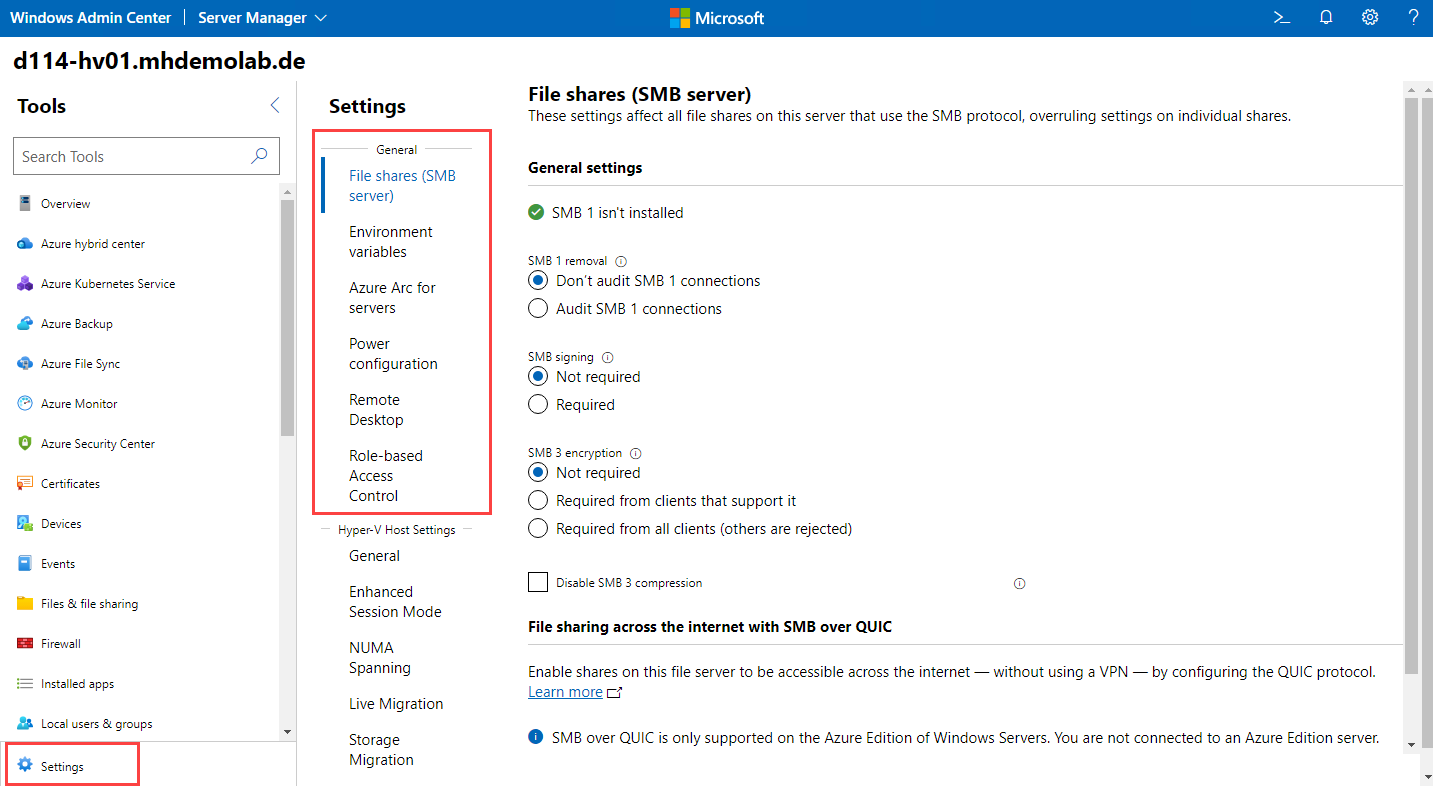Open Remote Desktop settings

click(x=376, y=410)
